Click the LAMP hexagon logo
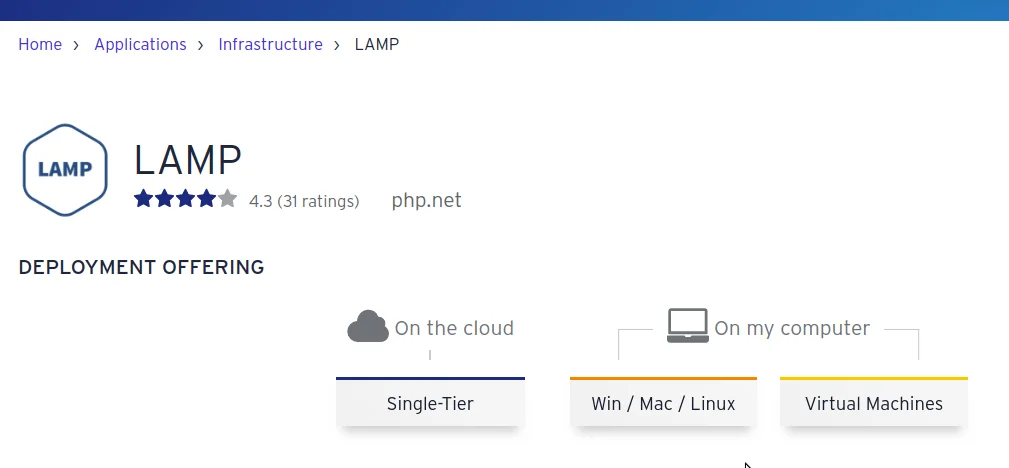1009x468 pixels. pyautogui.click(x=65, y=170)
